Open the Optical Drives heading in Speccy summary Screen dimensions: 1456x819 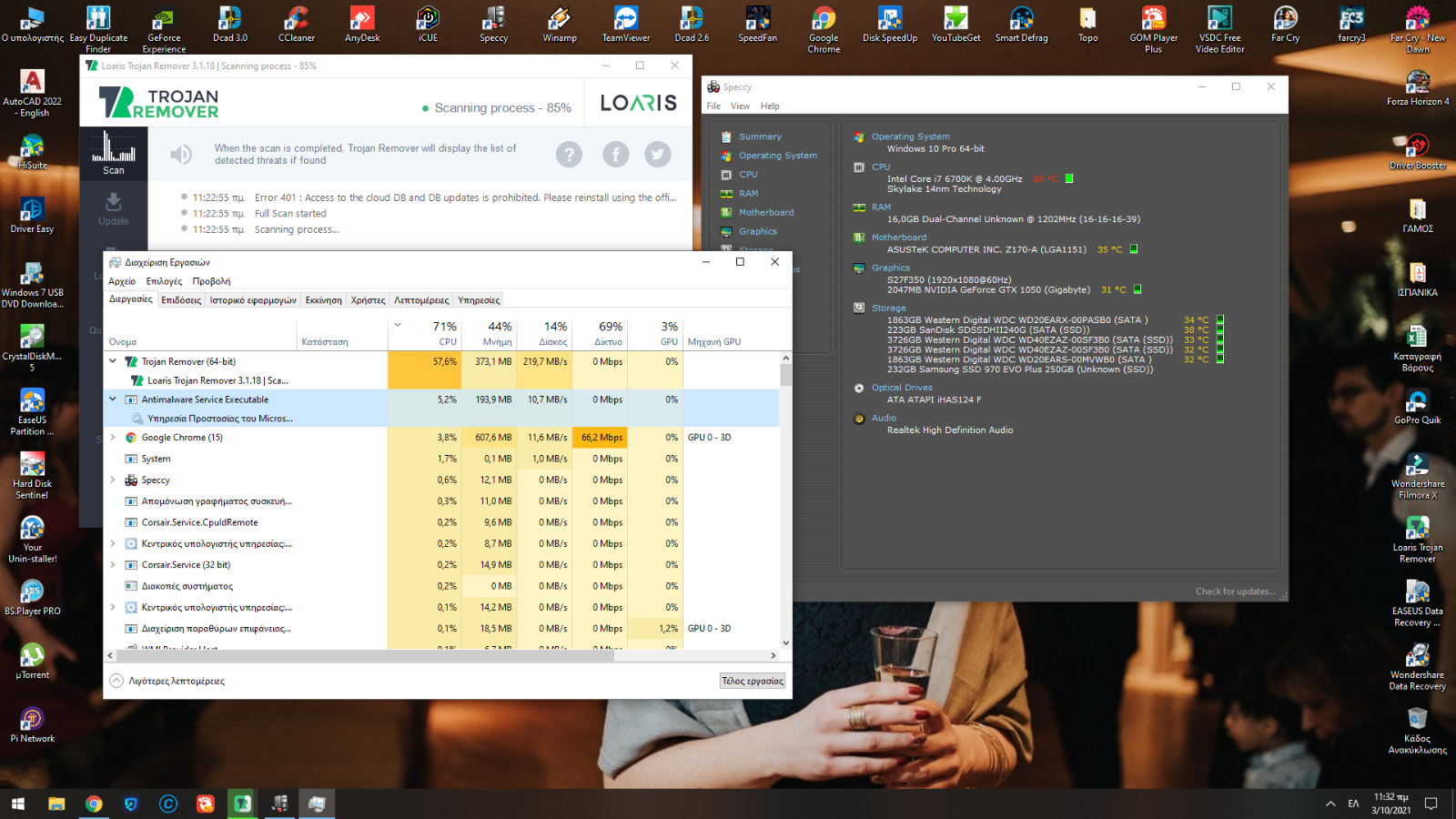pos(902,388)
